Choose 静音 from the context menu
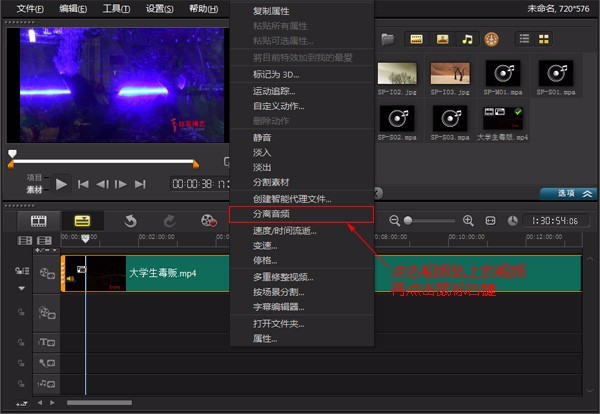 (262, 137)
